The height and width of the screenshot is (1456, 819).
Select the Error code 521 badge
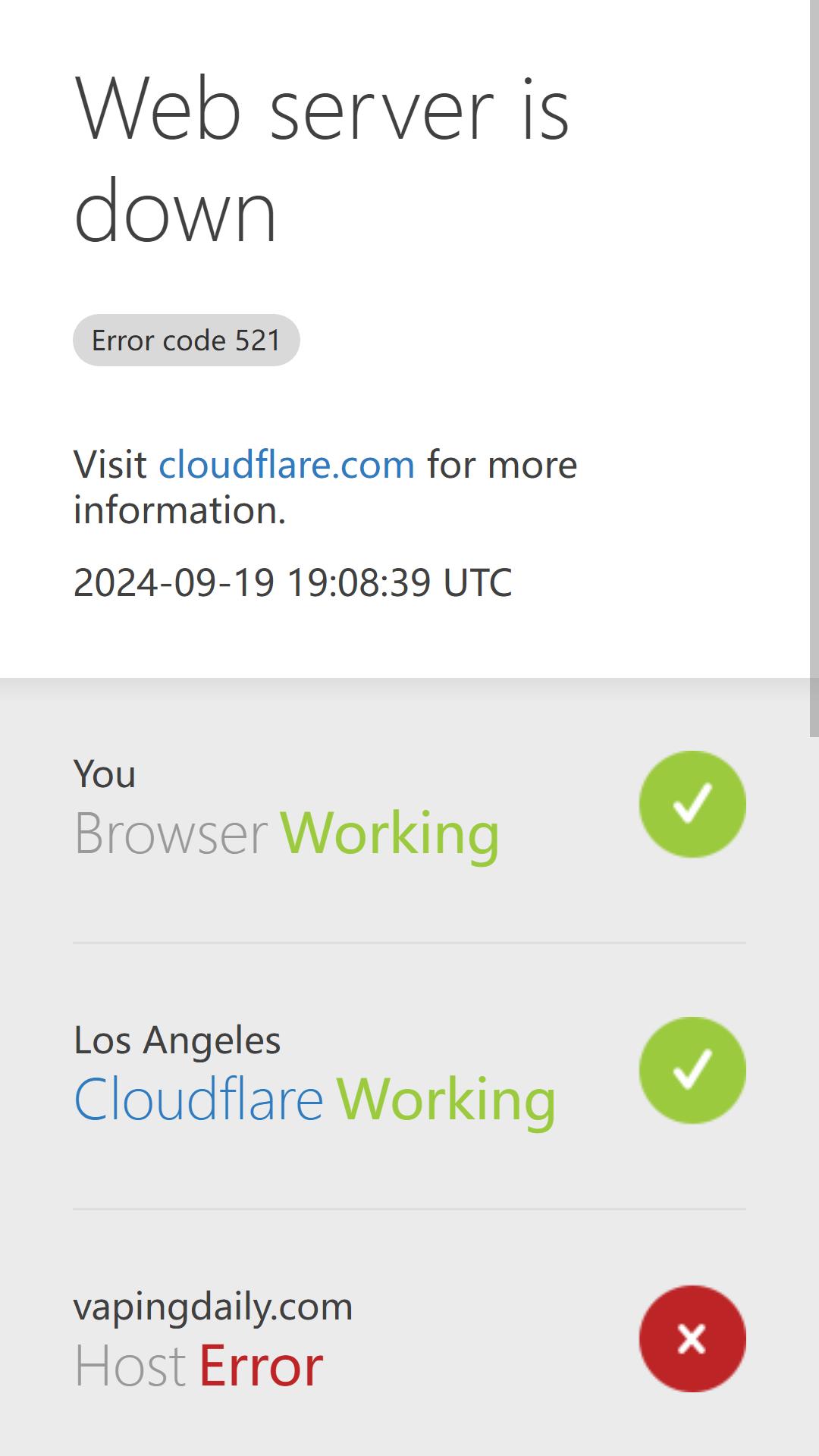[187, 340]
